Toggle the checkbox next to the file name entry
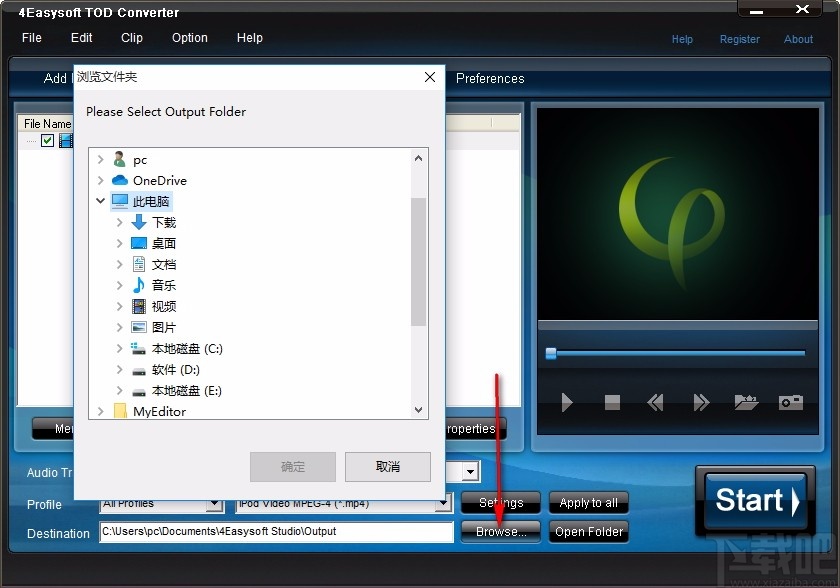840x588 pixels. 47,140
